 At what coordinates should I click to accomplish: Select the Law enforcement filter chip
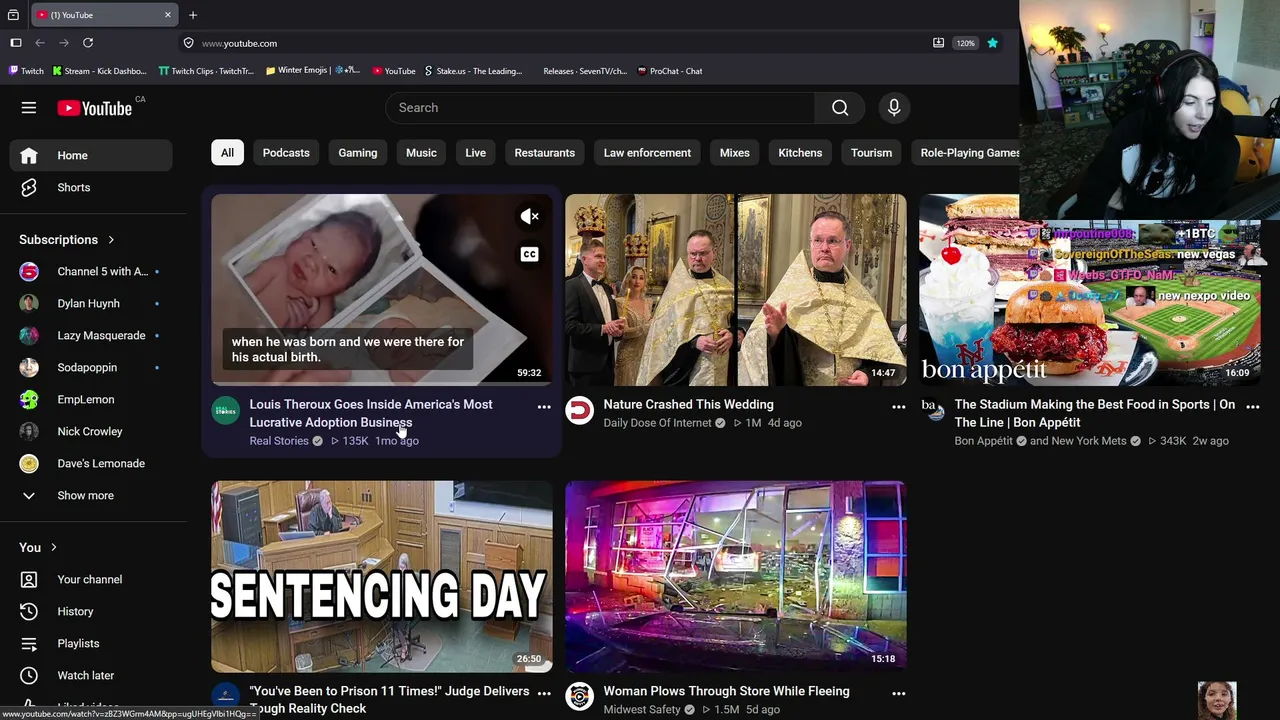point(647,153)
